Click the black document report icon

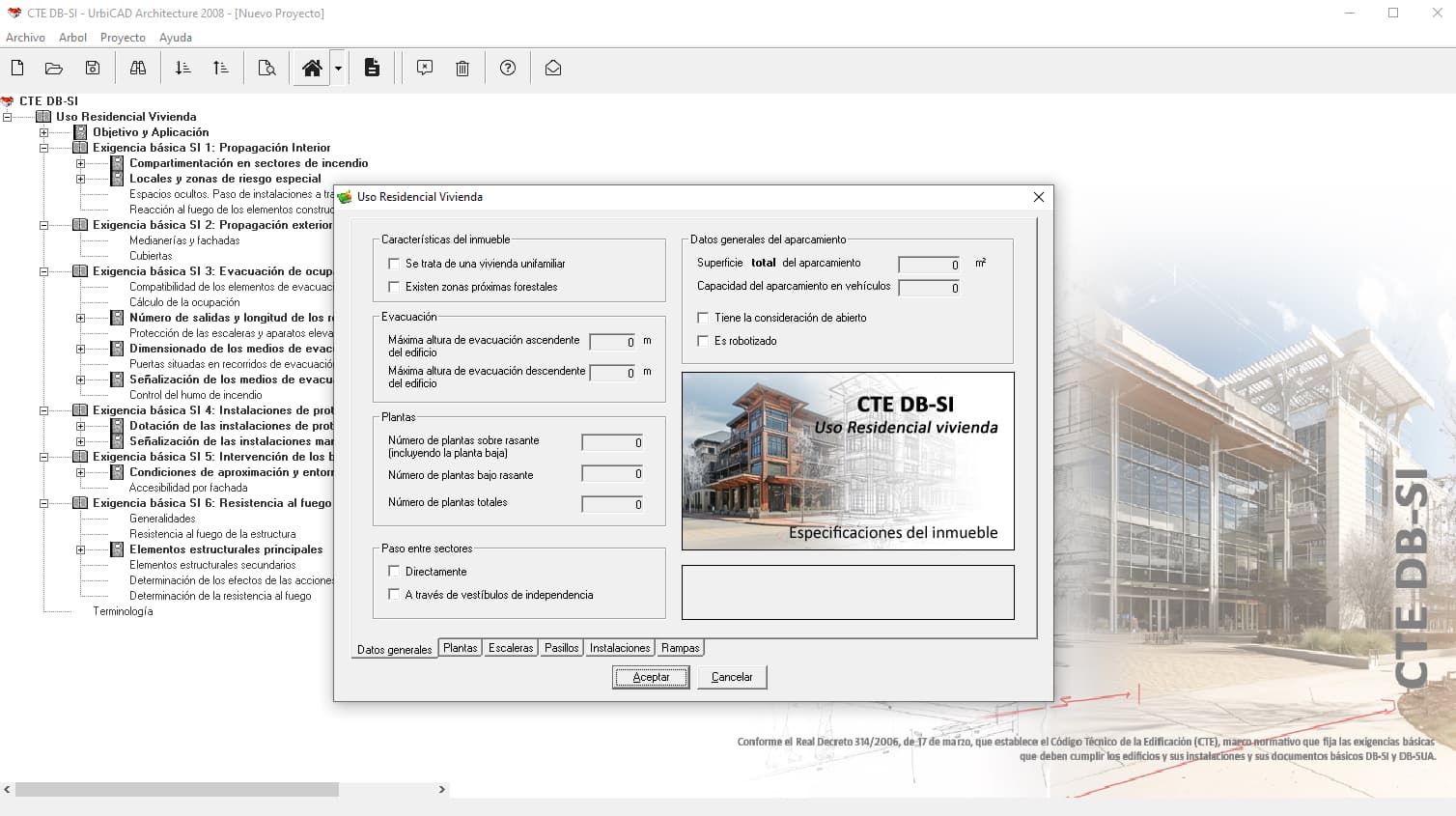pyautogui.click(x=372, y=68)
